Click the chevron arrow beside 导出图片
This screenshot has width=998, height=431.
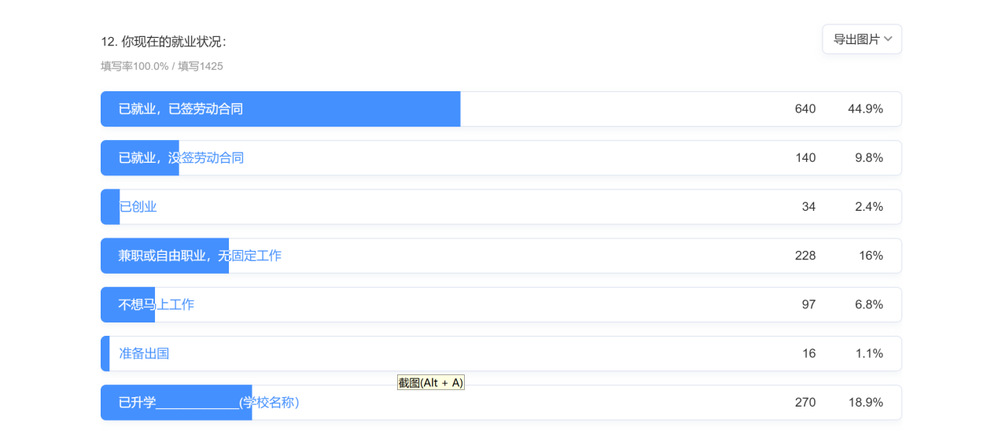tap(889, 39)
